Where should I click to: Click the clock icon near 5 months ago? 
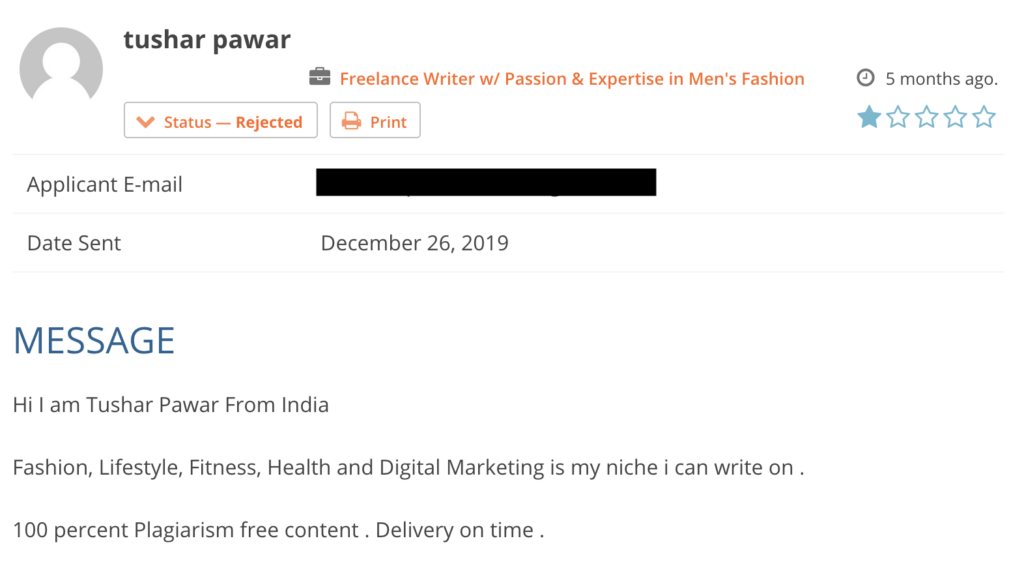(x=865, y=78)
